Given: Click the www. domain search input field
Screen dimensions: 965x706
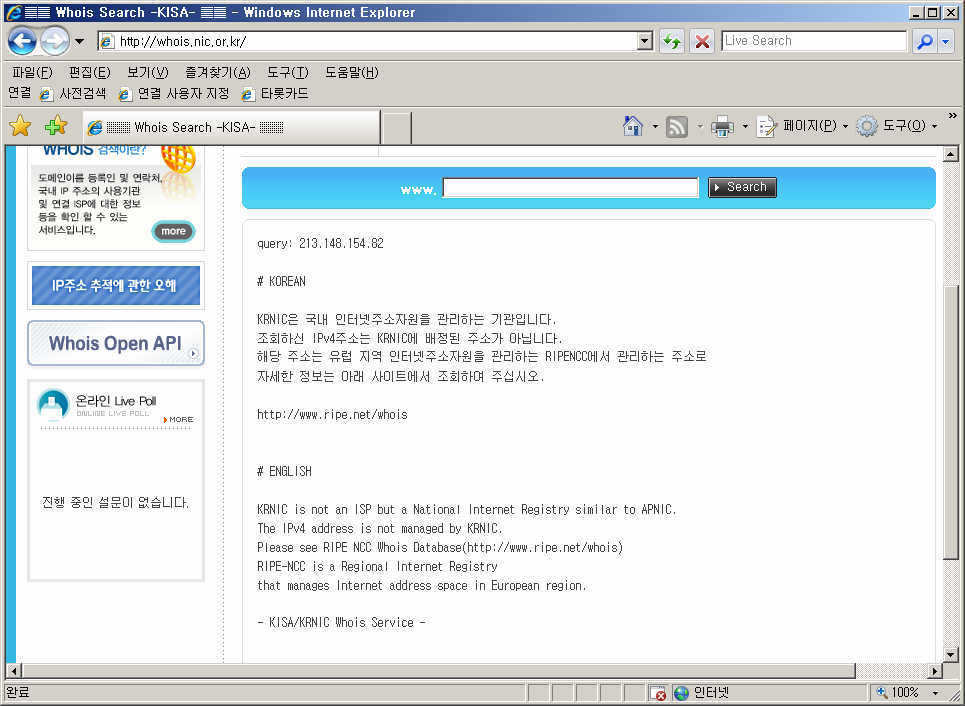Looking at the screenshot, I should pyautogui.click(x=571, y=188).
